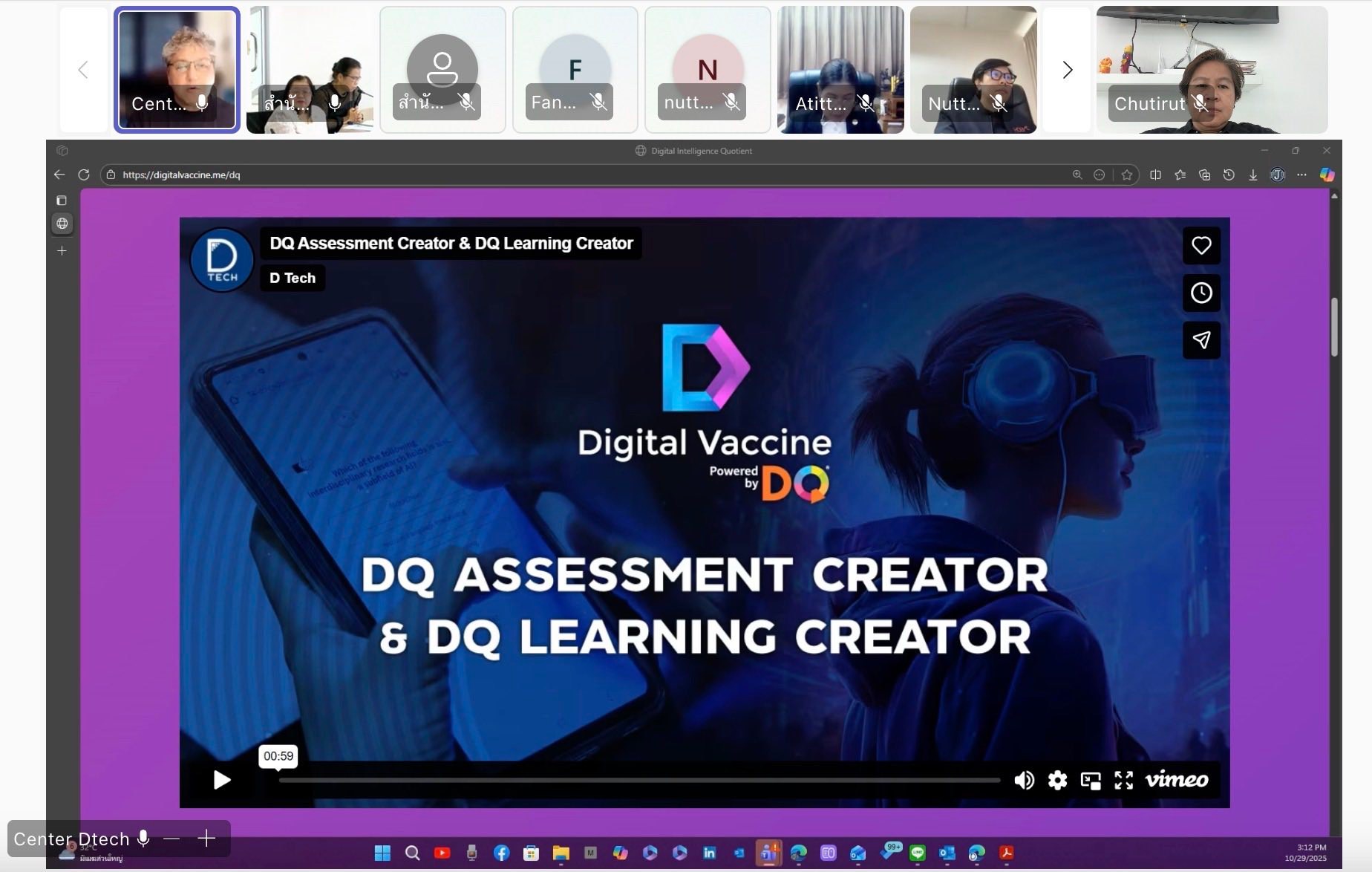Click the Vimeo heart like icon

point(1201,246)
